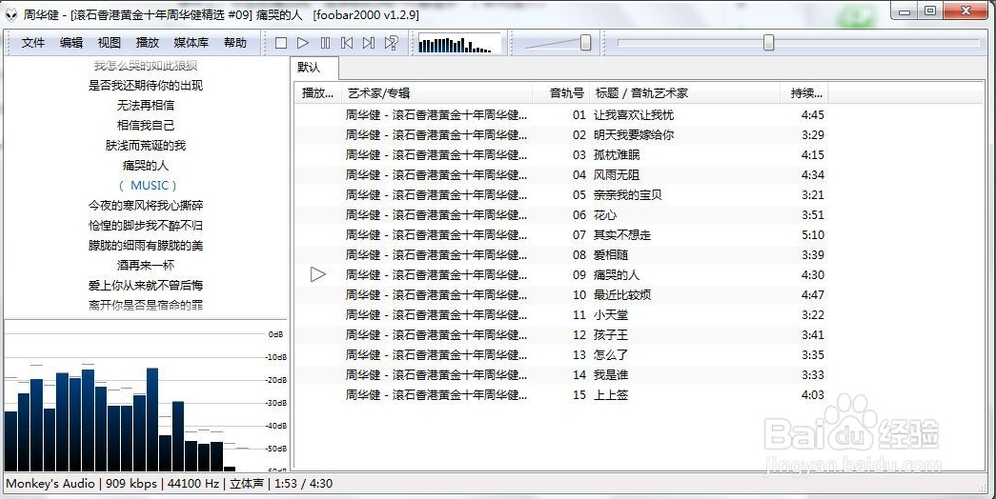The image size is (996, 499).
Task: Open the 播放 menu
Action: pyautogui.click(x=147, y=43)
